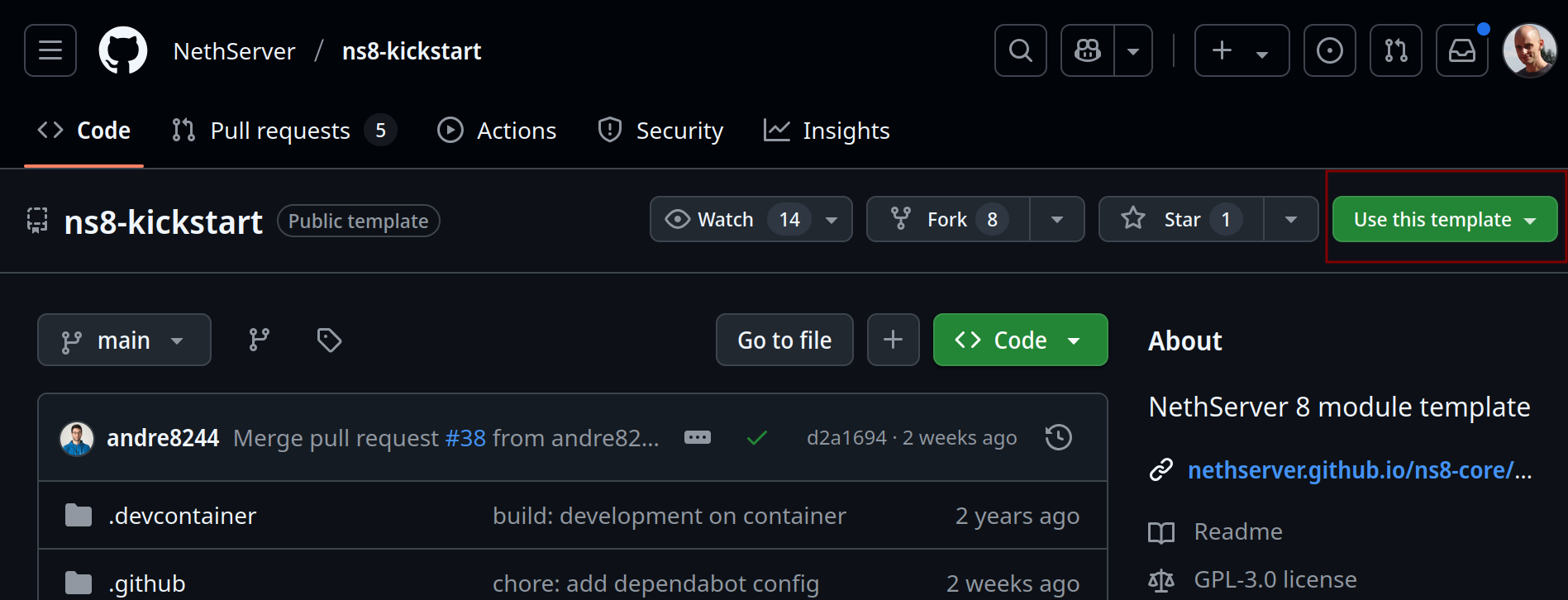Click the Readme book icon
Viewport: 1568px width, 600px height.
click(1161, 532)
